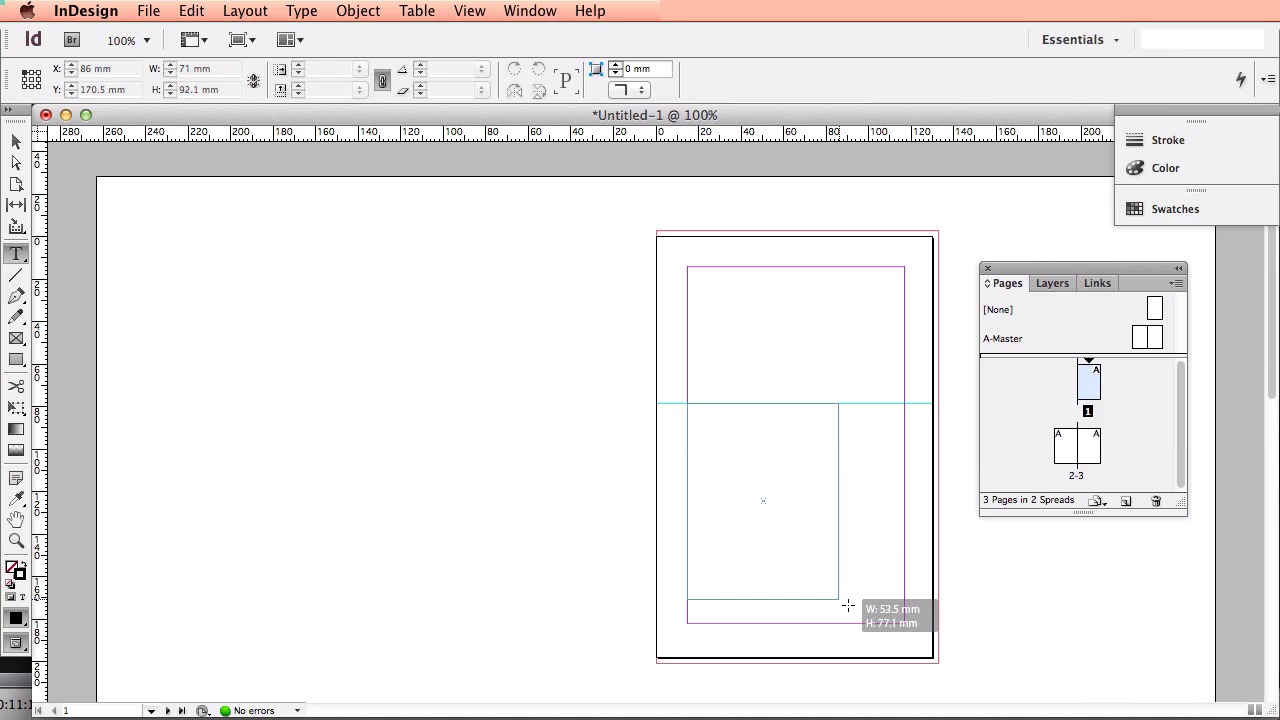1280x720 pixels.
Task: Open the Essentials workspace switcher
Action: (x=1080, y=40)
